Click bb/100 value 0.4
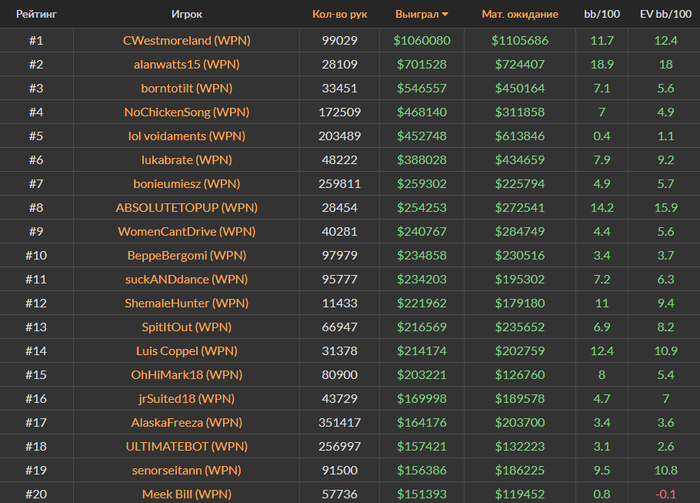Viewport: 700px width, 503px height. tap(602, 136)
